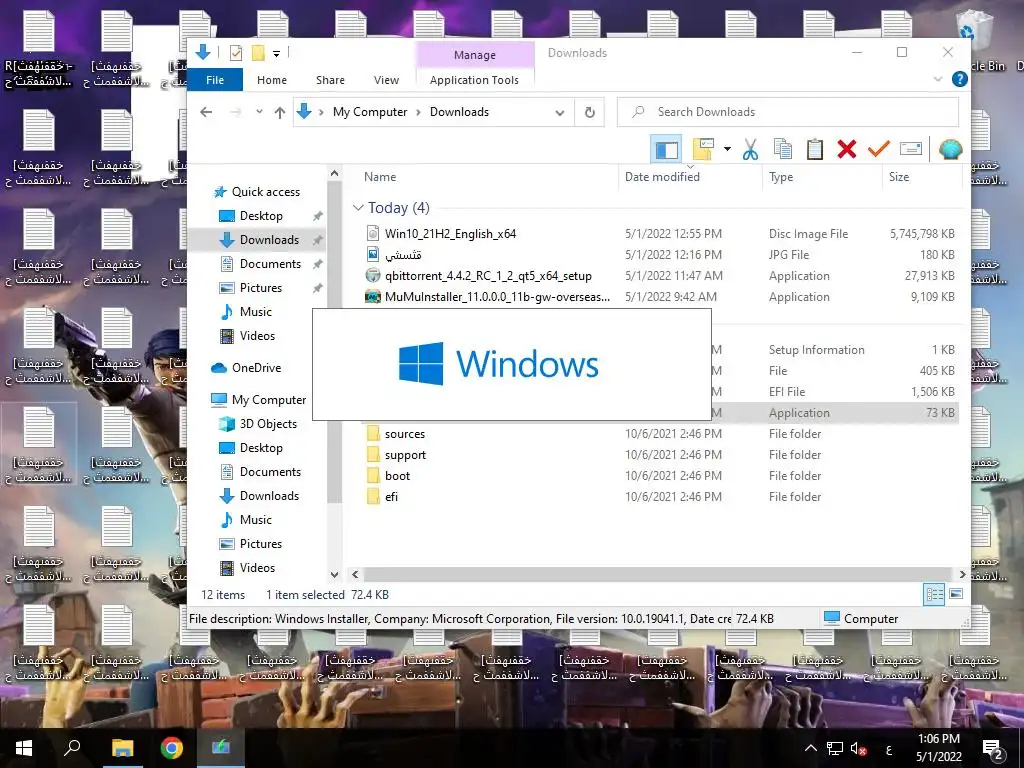
Task: Open Properties with the orange checkmark icon
Action: click(x=878, y=150)
